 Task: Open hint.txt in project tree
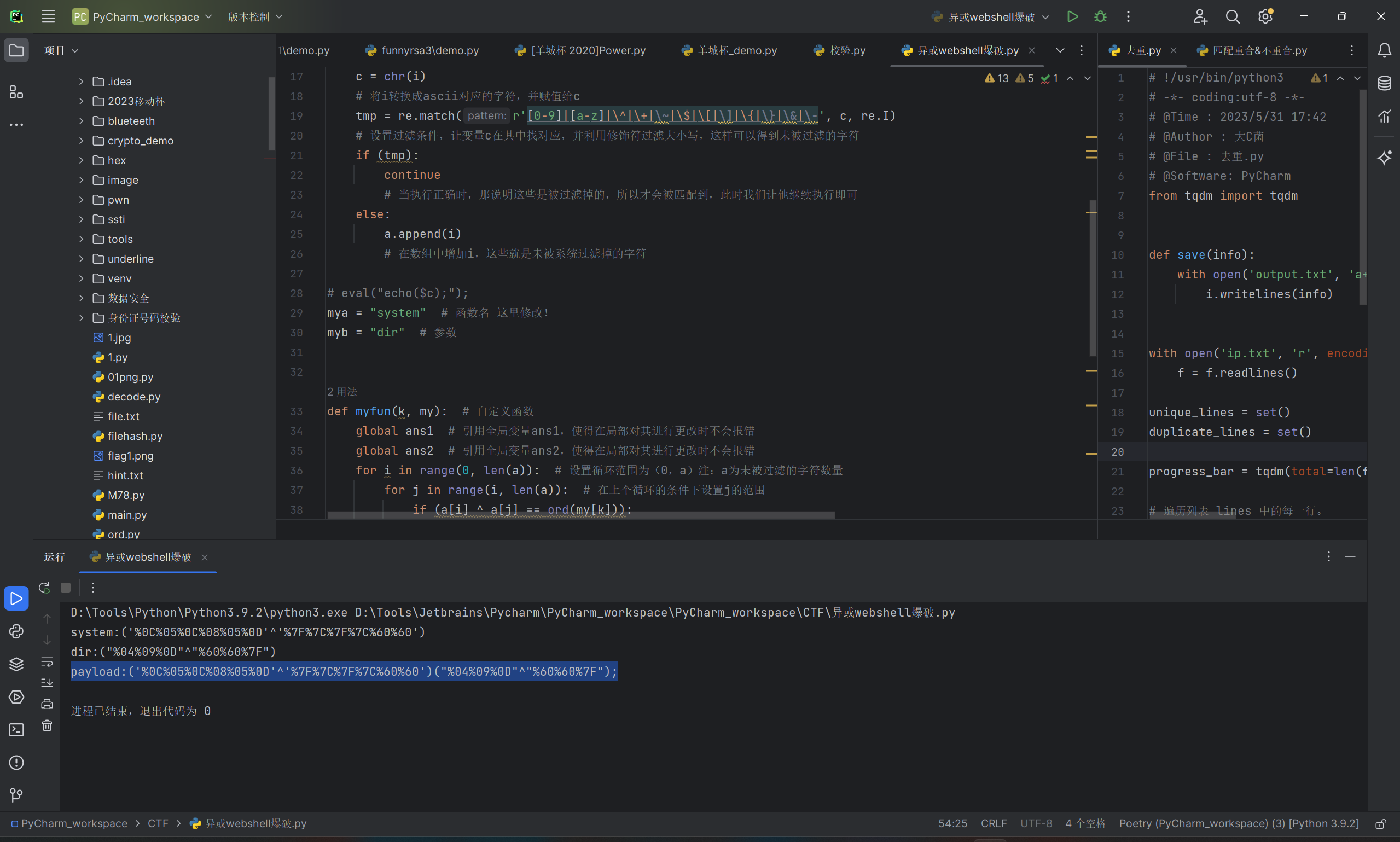tap(125, 475)
